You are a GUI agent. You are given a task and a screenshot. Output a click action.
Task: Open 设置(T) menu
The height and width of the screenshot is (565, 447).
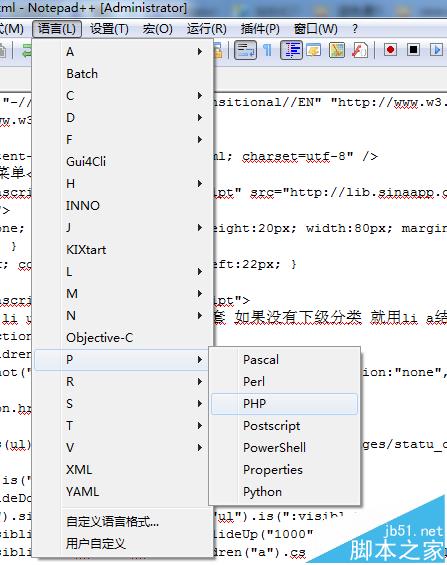[109, 28]
